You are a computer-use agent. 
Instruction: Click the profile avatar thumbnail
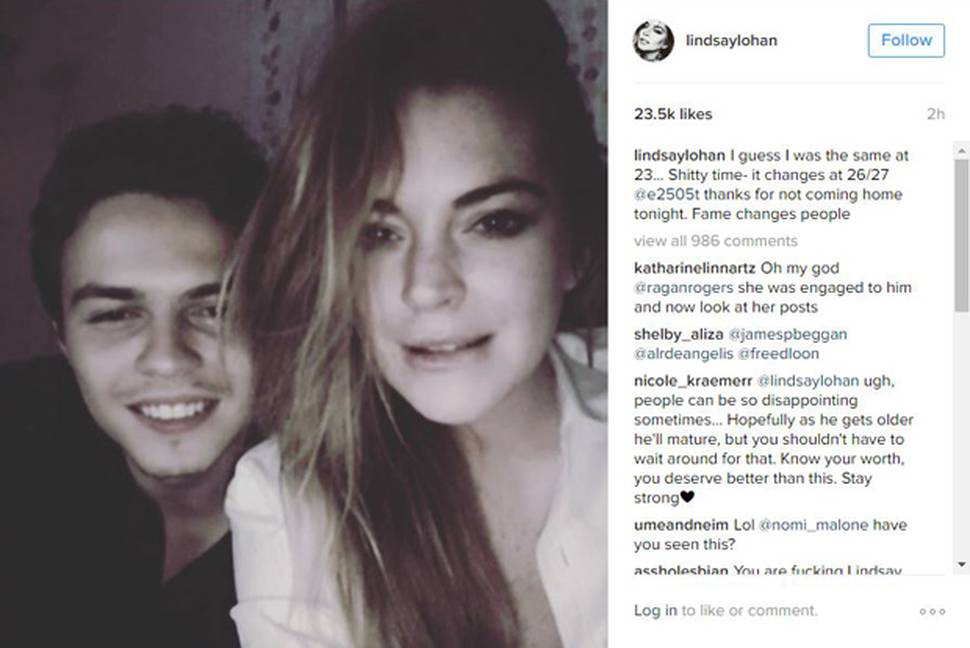tap(653, 41)
